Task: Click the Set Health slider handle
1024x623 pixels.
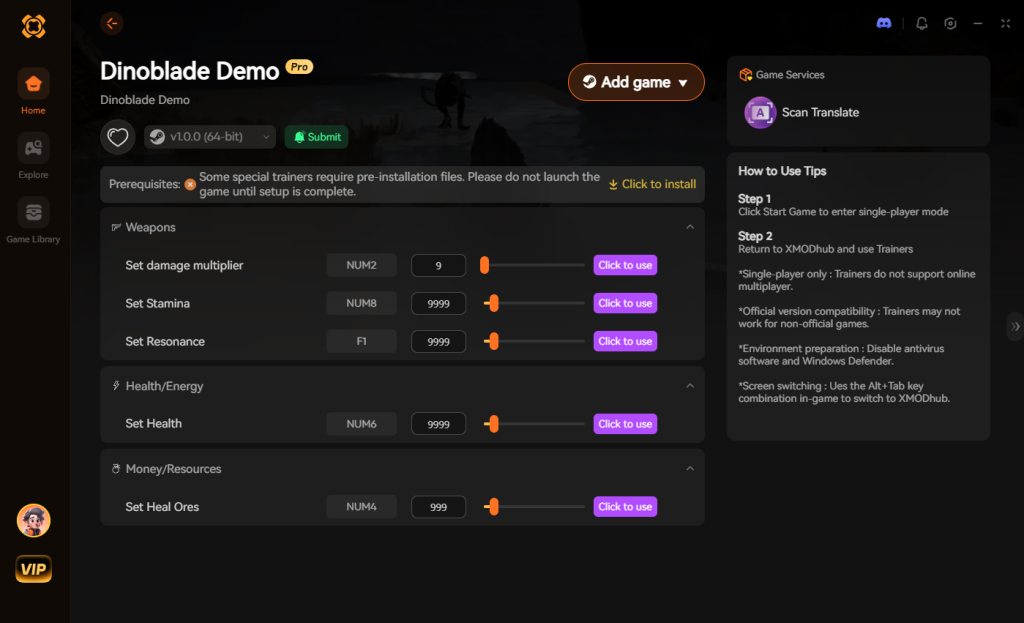Action: [x=494, y=424]
